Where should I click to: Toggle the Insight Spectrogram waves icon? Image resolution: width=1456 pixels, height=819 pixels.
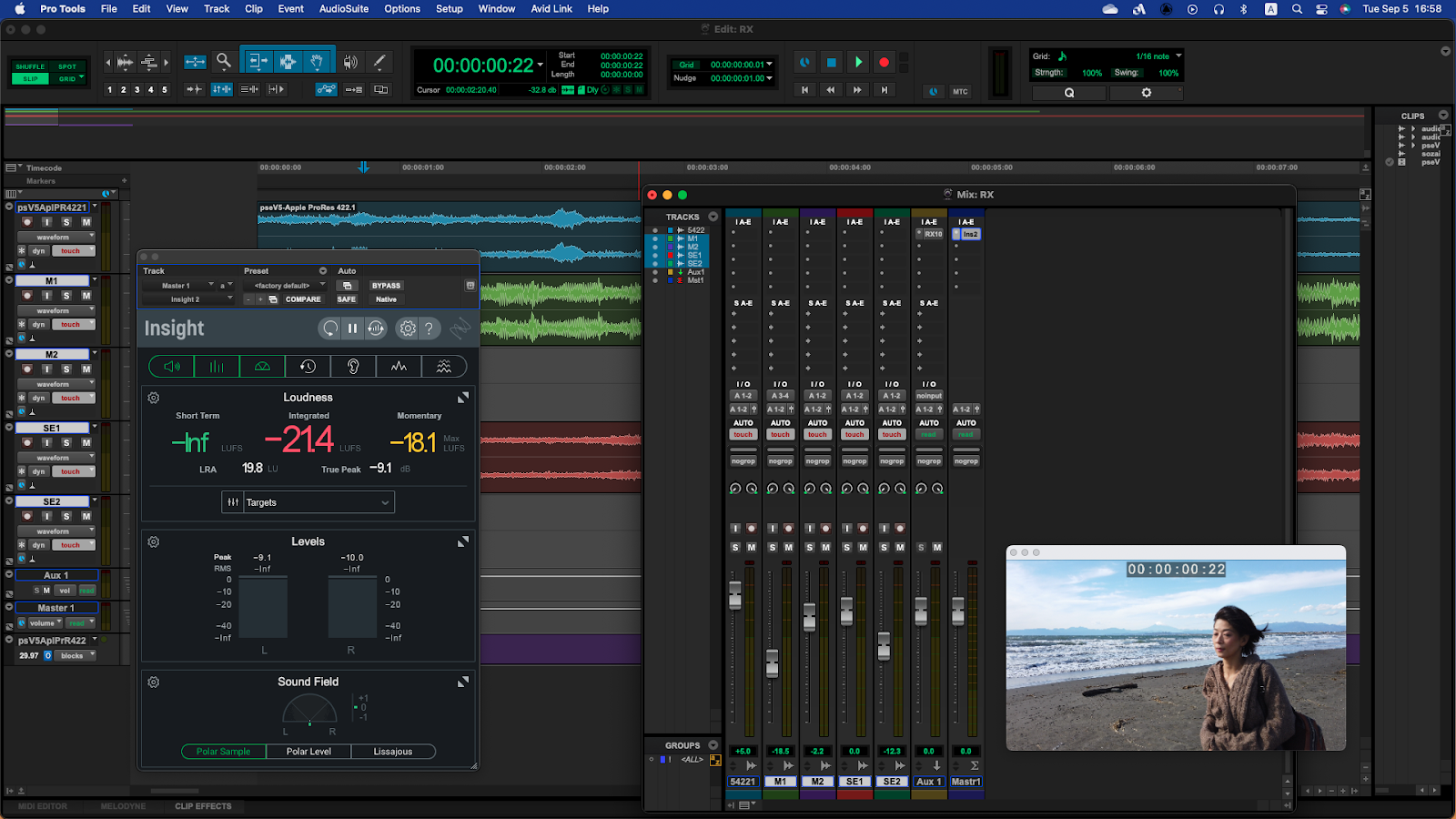tap(444, 366)
